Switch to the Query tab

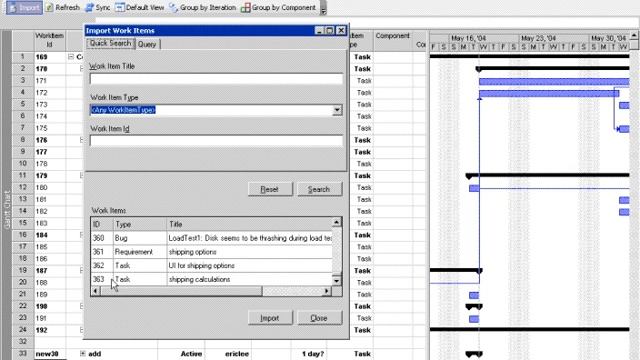point(147,44)
